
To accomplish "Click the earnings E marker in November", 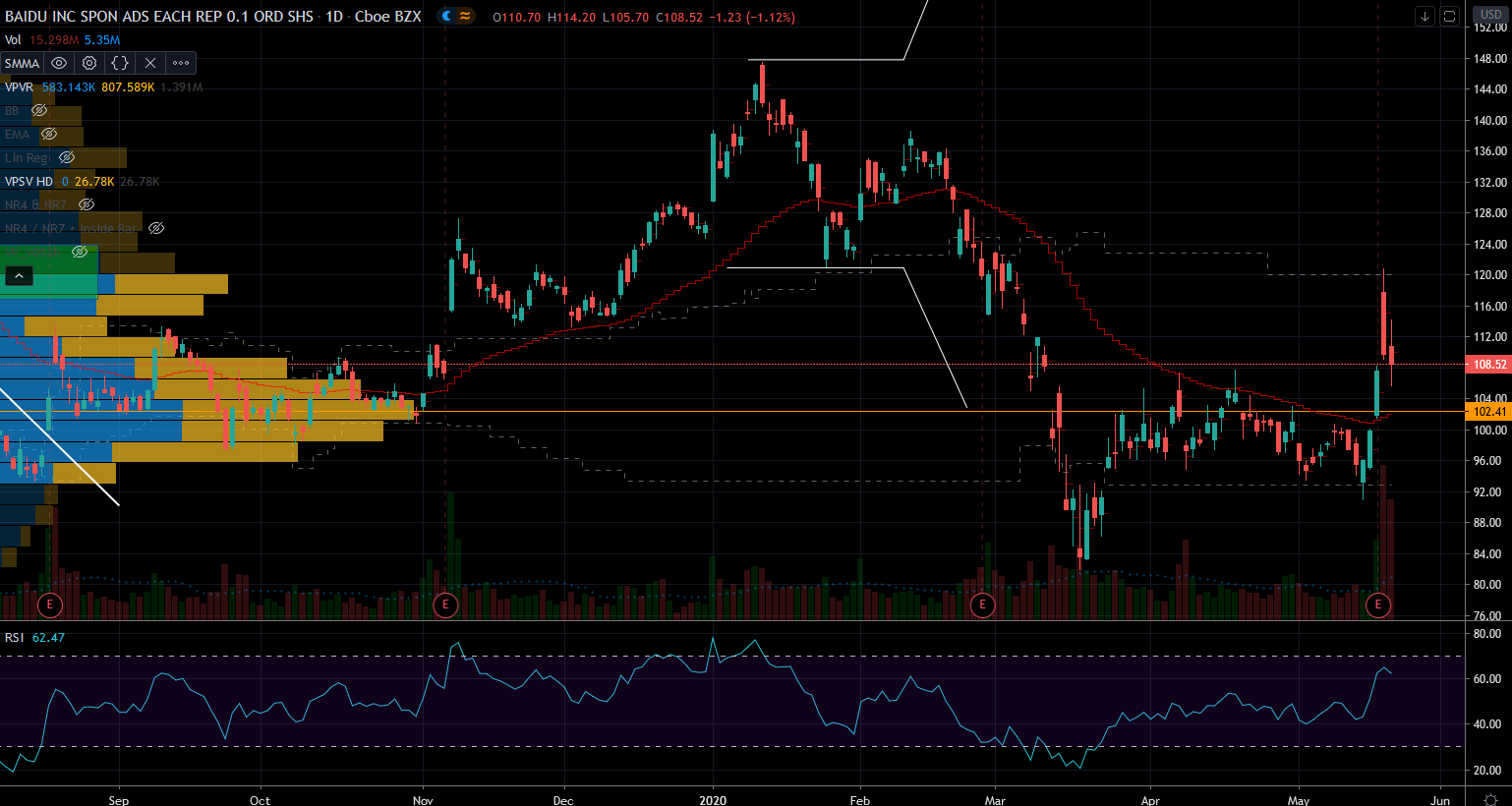I will tap(445, 604).
